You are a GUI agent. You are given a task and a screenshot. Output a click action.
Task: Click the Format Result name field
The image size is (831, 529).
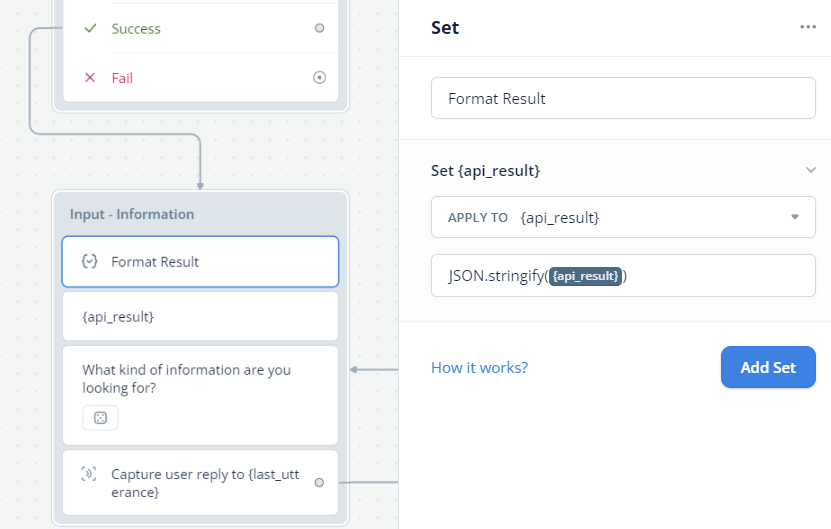point(623,98)
